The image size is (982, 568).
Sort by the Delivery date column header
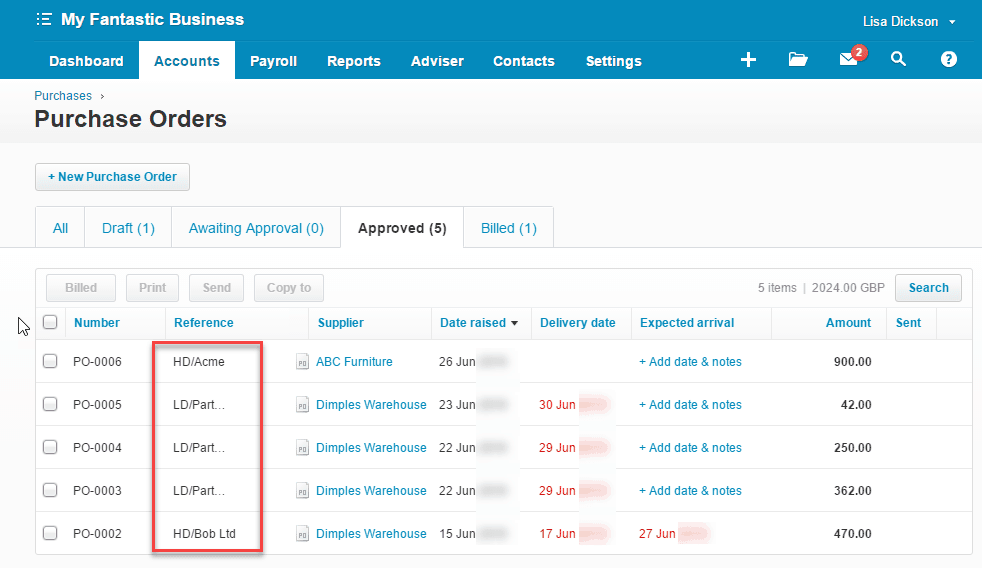tap(577, 323)
